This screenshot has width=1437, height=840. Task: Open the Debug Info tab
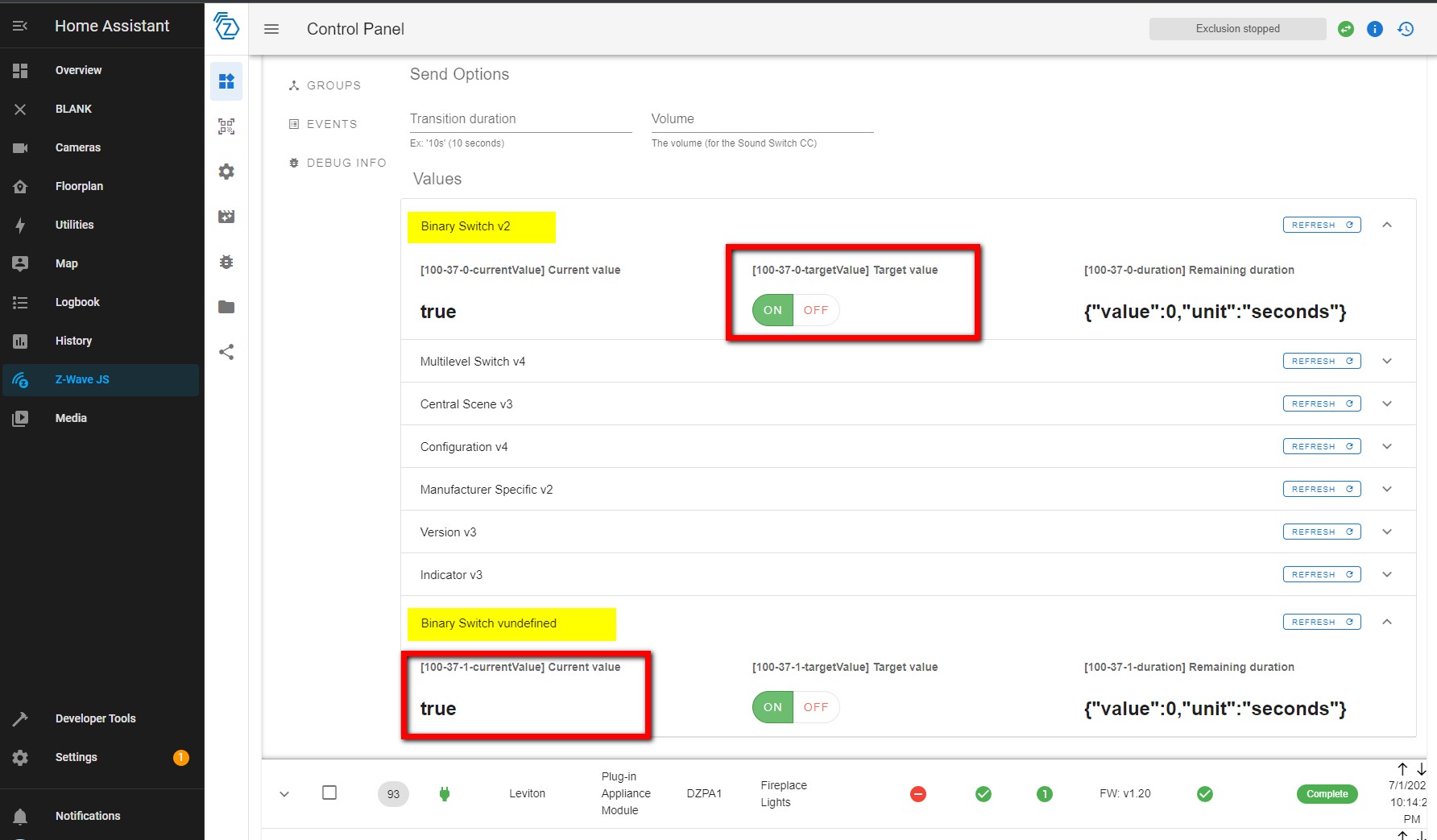pos(338,163)
